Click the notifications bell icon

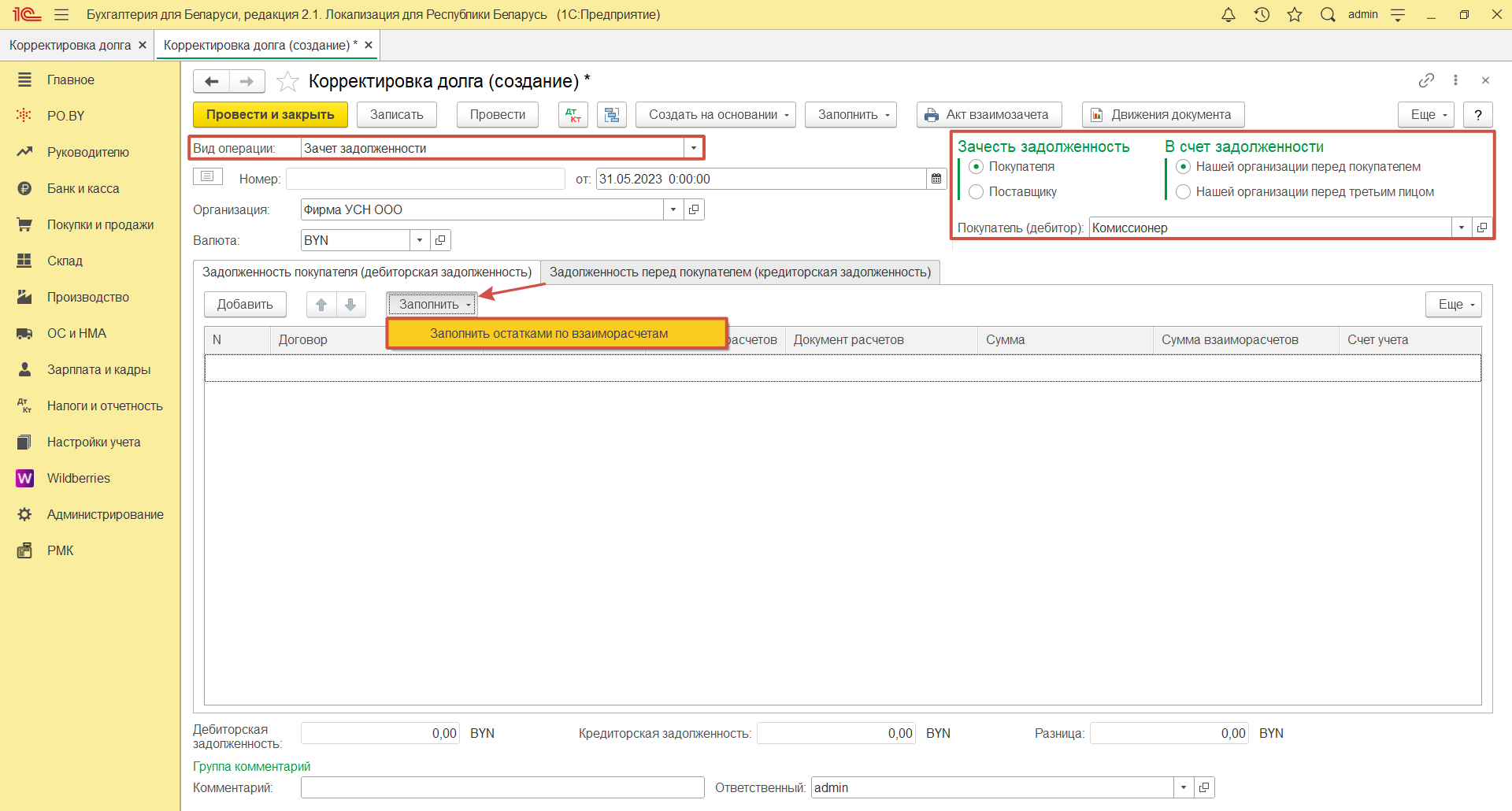point(1228,15)
